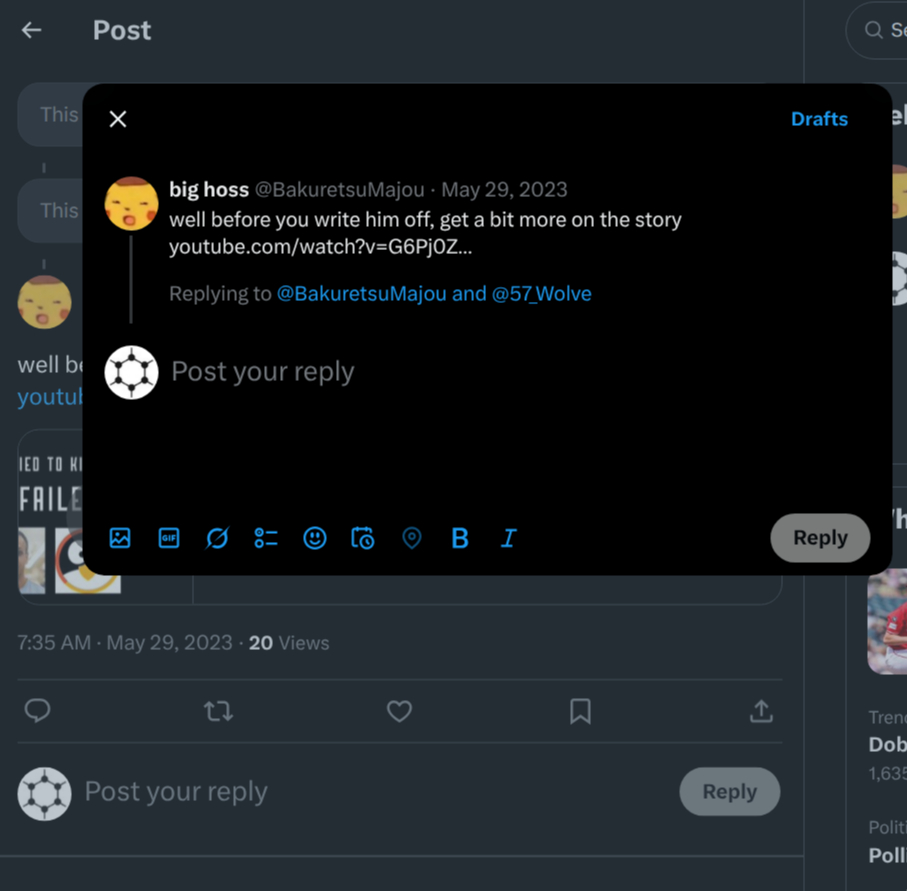907x891 pixels.
Task: Open Drafts
Action: pyautogui.click(x=819, y=119)
